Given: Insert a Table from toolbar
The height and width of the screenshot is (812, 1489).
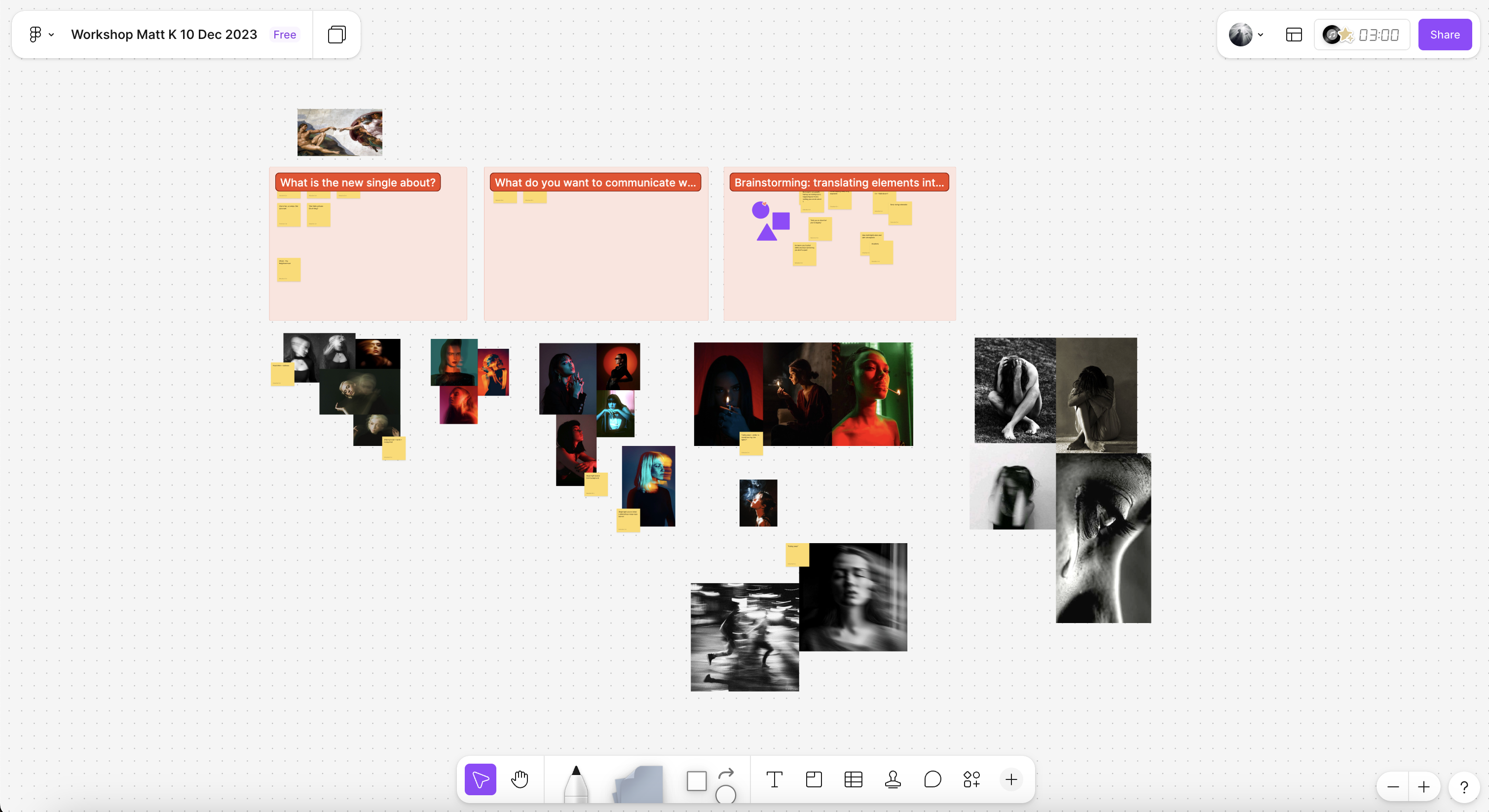Looking at the screenshot, I should (853, 779).
